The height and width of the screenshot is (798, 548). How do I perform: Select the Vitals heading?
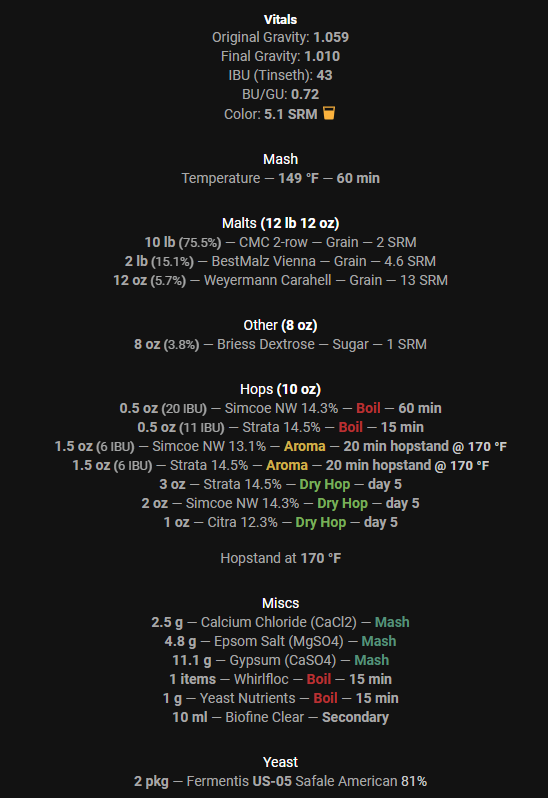(280, 19)
